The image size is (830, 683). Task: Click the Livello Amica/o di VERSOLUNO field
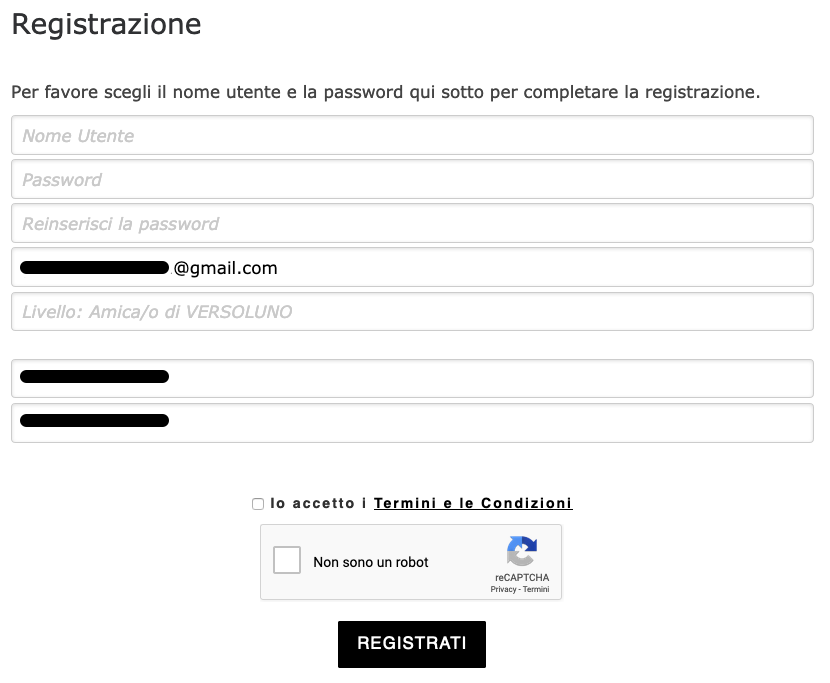(x=412, y=312)
